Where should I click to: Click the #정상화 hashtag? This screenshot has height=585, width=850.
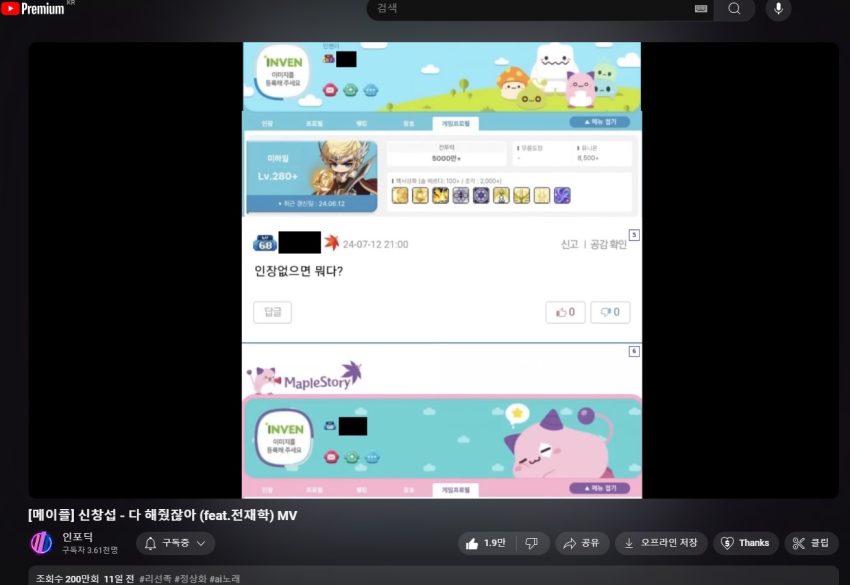191,578
